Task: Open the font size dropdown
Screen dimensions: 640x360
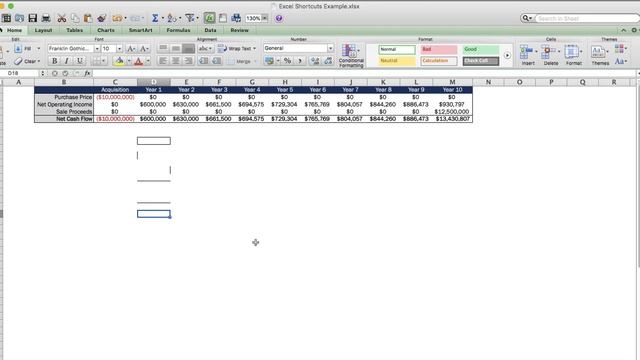Action: pos(119,49)
